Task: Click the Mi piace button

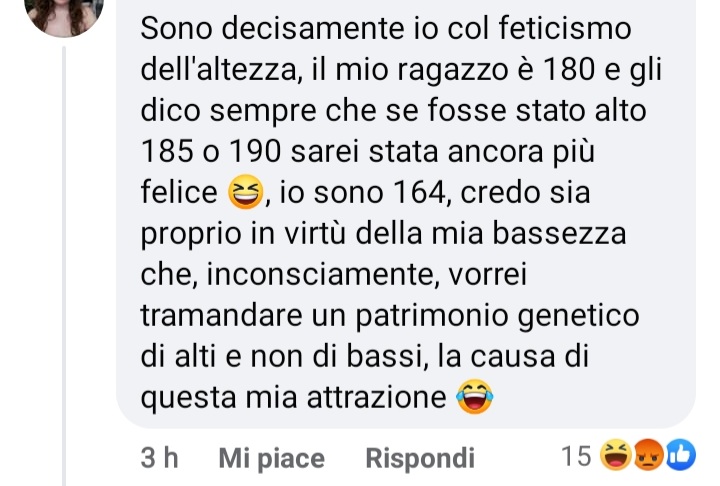Action: click(271, 458)
